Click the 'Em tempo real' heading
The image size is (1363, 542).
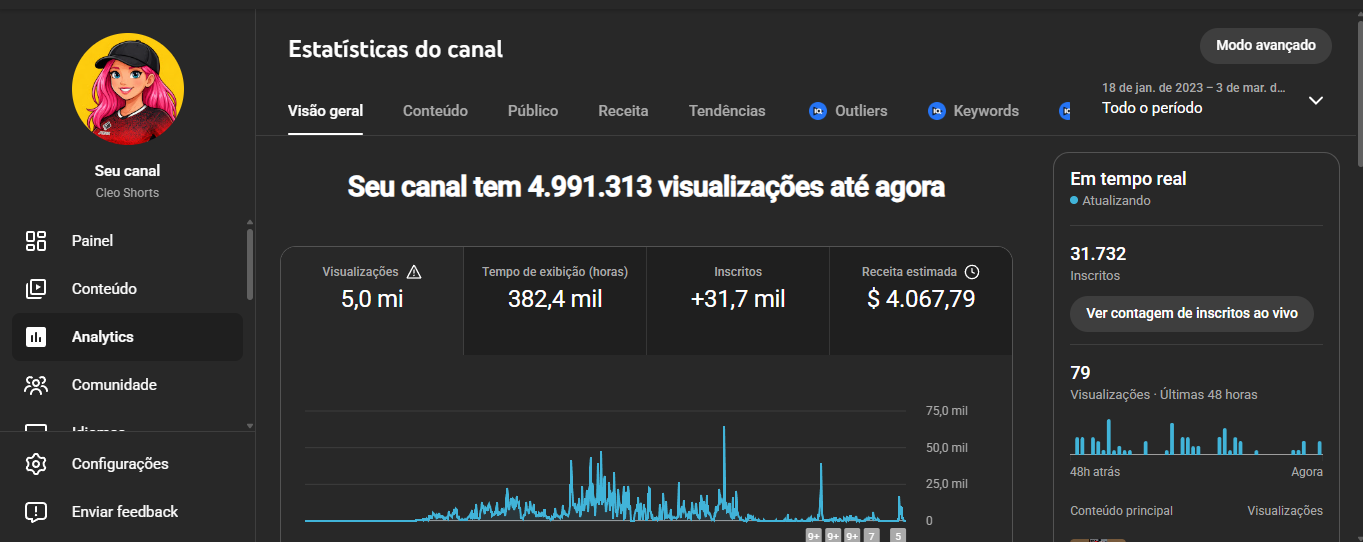(1128, 179)
